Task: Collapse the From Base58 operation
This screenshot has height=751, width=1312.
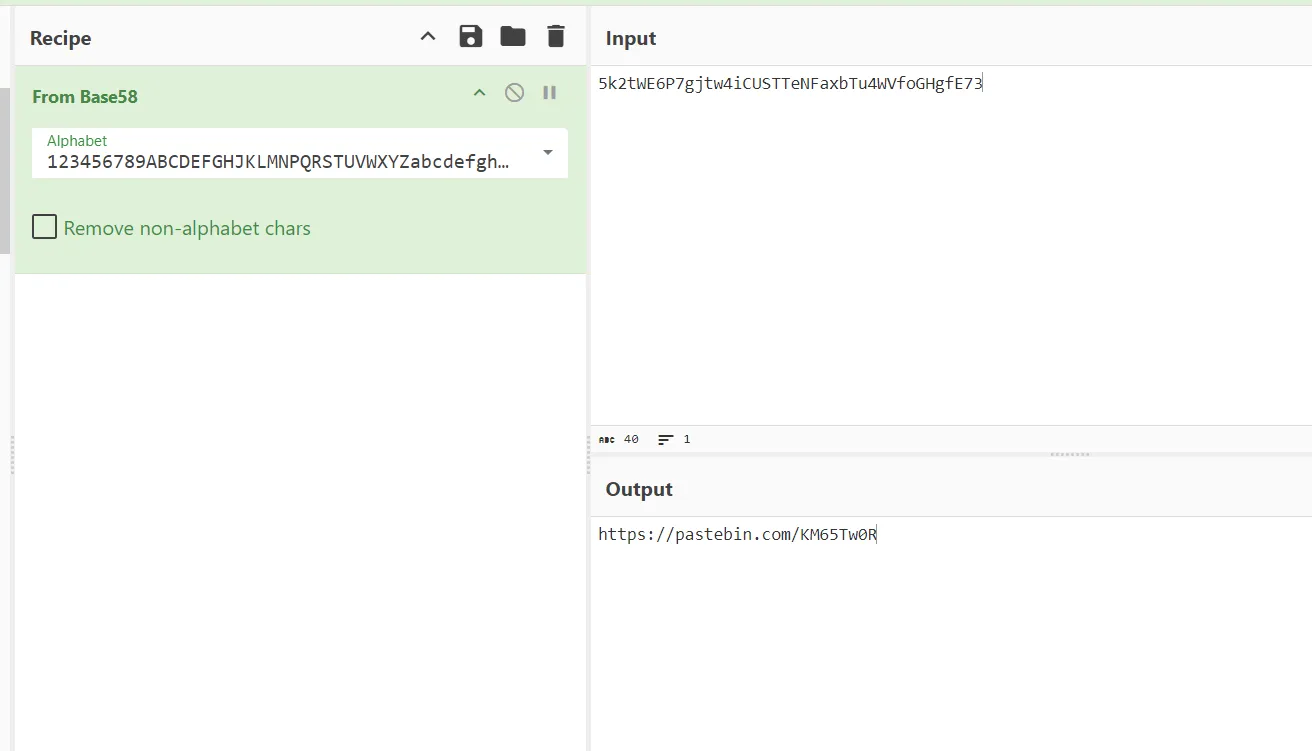Action: pyautogui.click(x=479, y=93)
